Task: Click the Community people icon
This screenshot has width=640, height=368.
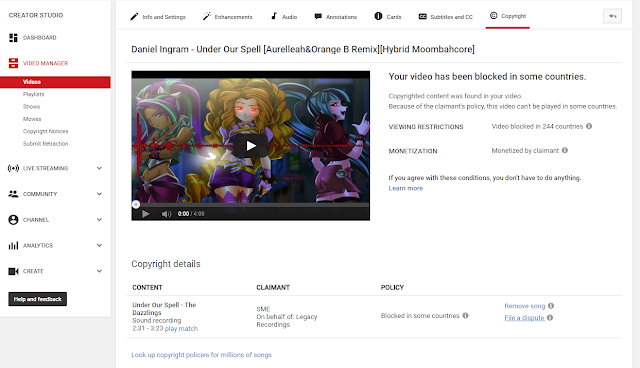Action: 13,194
